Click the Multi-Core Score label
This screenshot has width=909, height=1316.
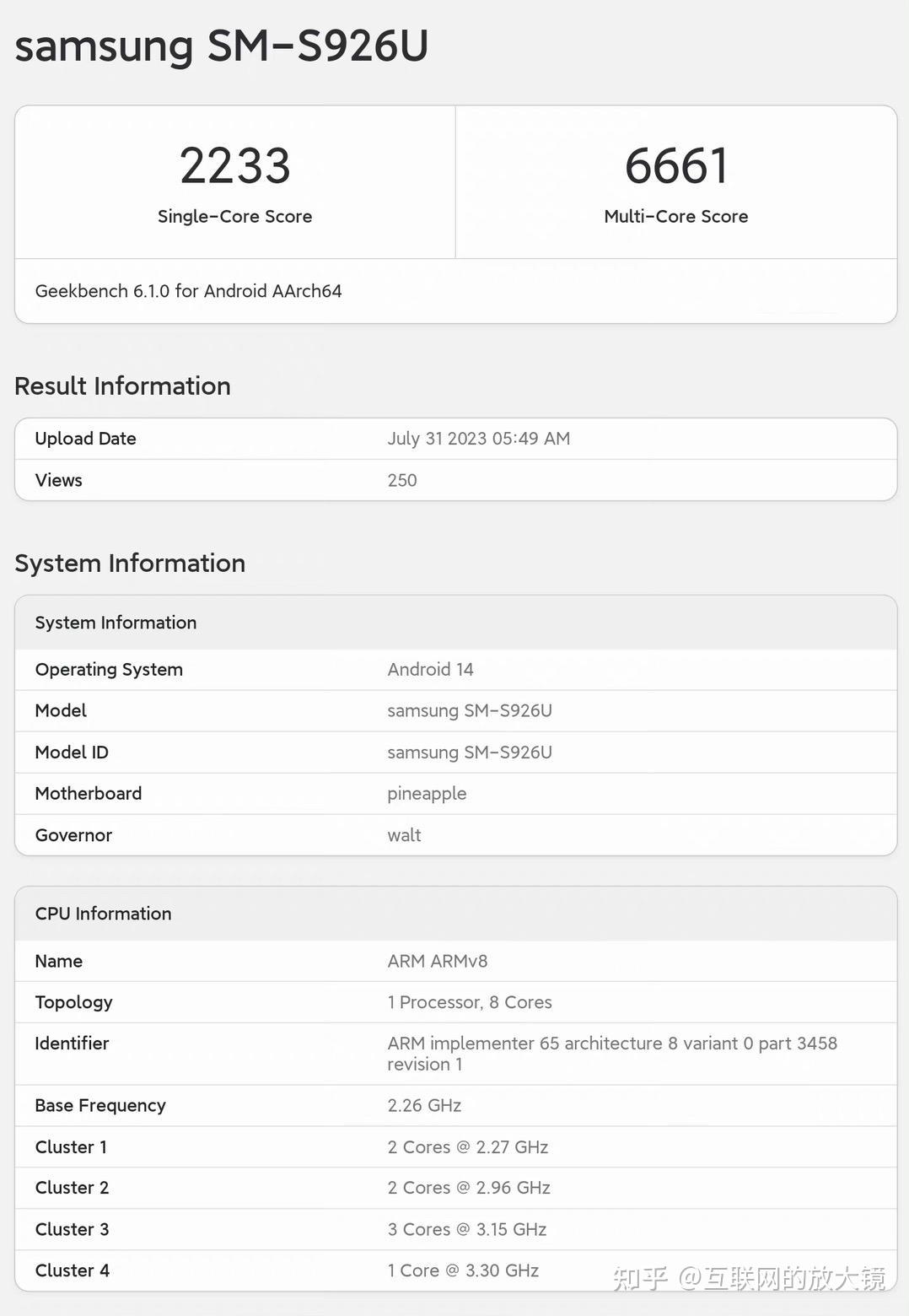(675, 217)
